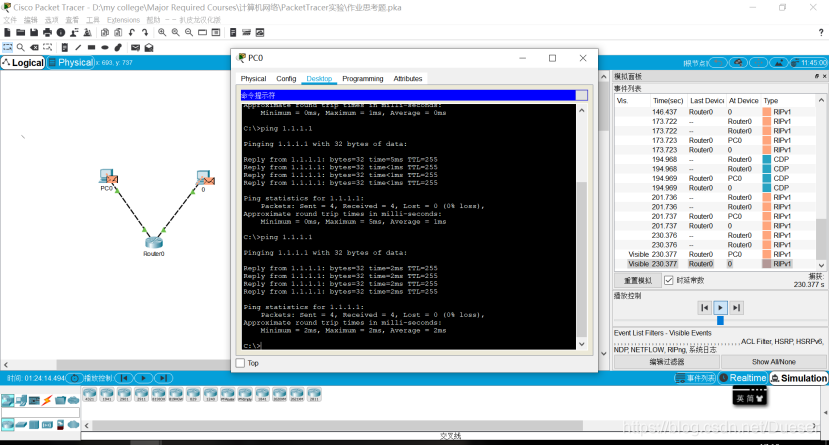Click the reset simulation button
This screenshot has width=830, height=446.
[x=637, y=280]
